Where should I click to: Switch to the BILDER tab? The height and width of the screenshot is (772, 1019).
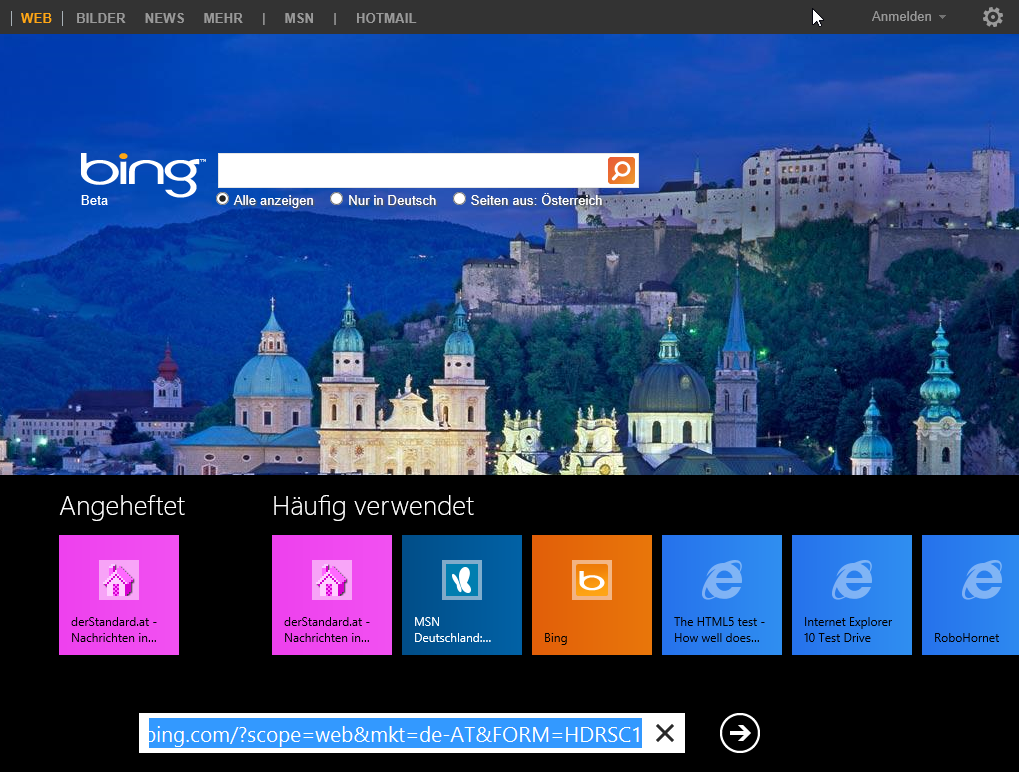coord(101,18)
